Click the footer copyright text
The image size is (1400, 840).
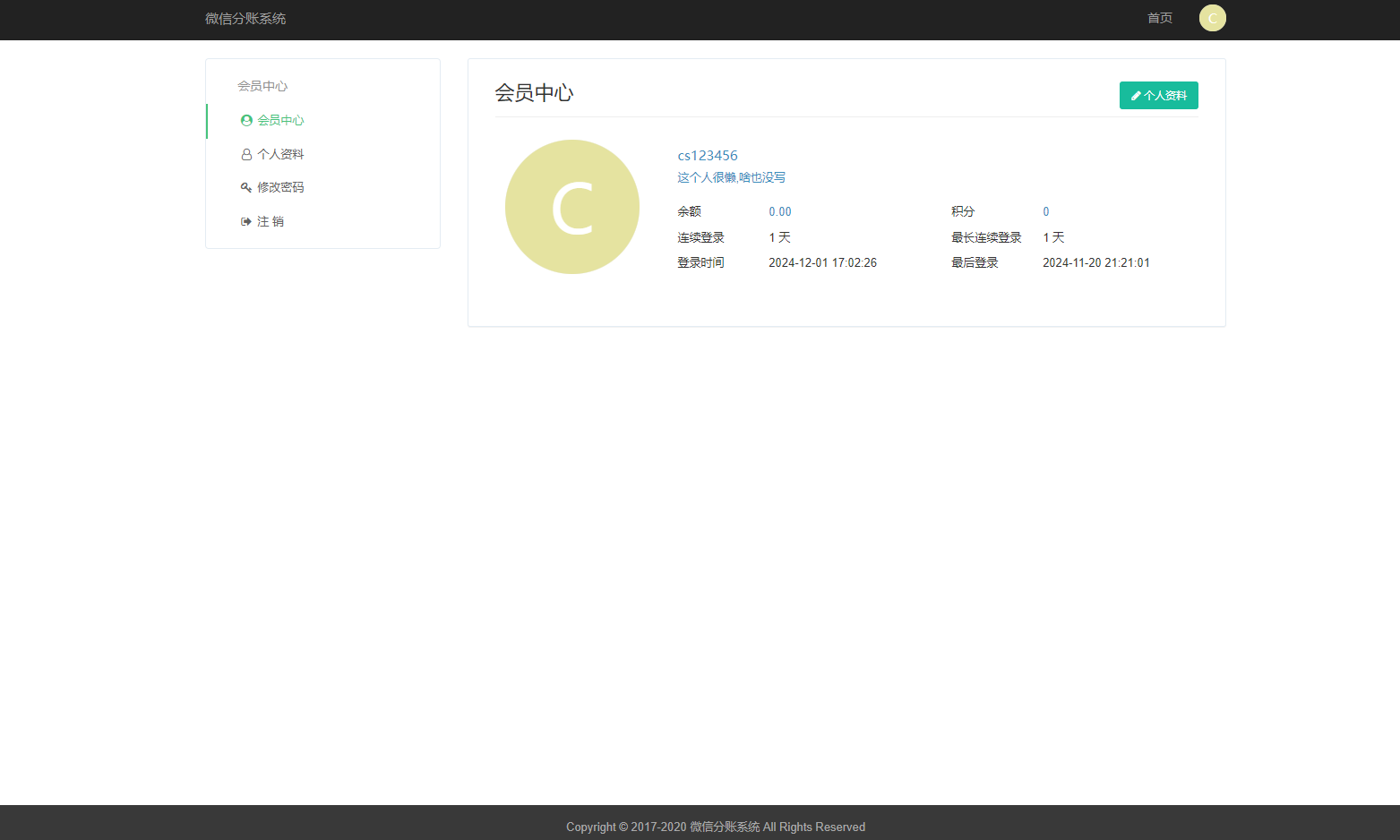tap(716, 827)
